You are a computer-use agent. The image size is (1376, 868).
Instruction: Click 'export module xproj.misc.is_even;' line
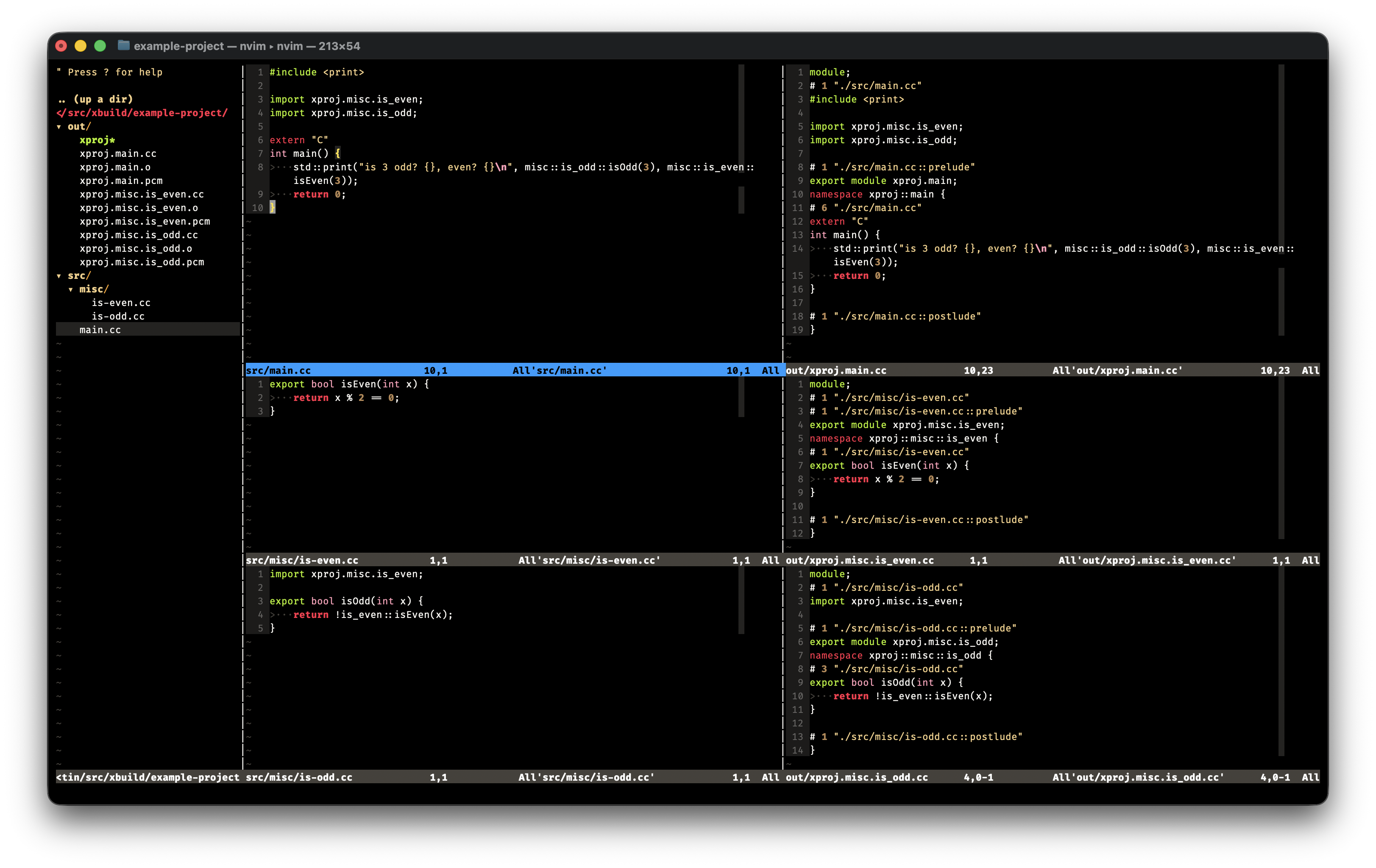[x=907, y=425]
